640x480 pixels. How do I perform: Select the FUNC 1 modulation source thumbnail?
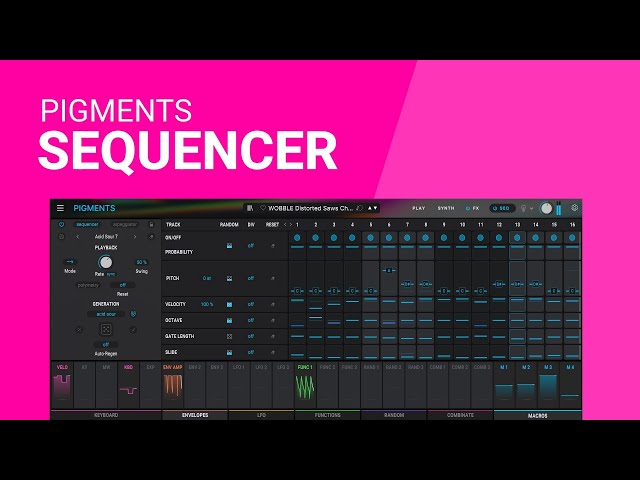point(305,386)
